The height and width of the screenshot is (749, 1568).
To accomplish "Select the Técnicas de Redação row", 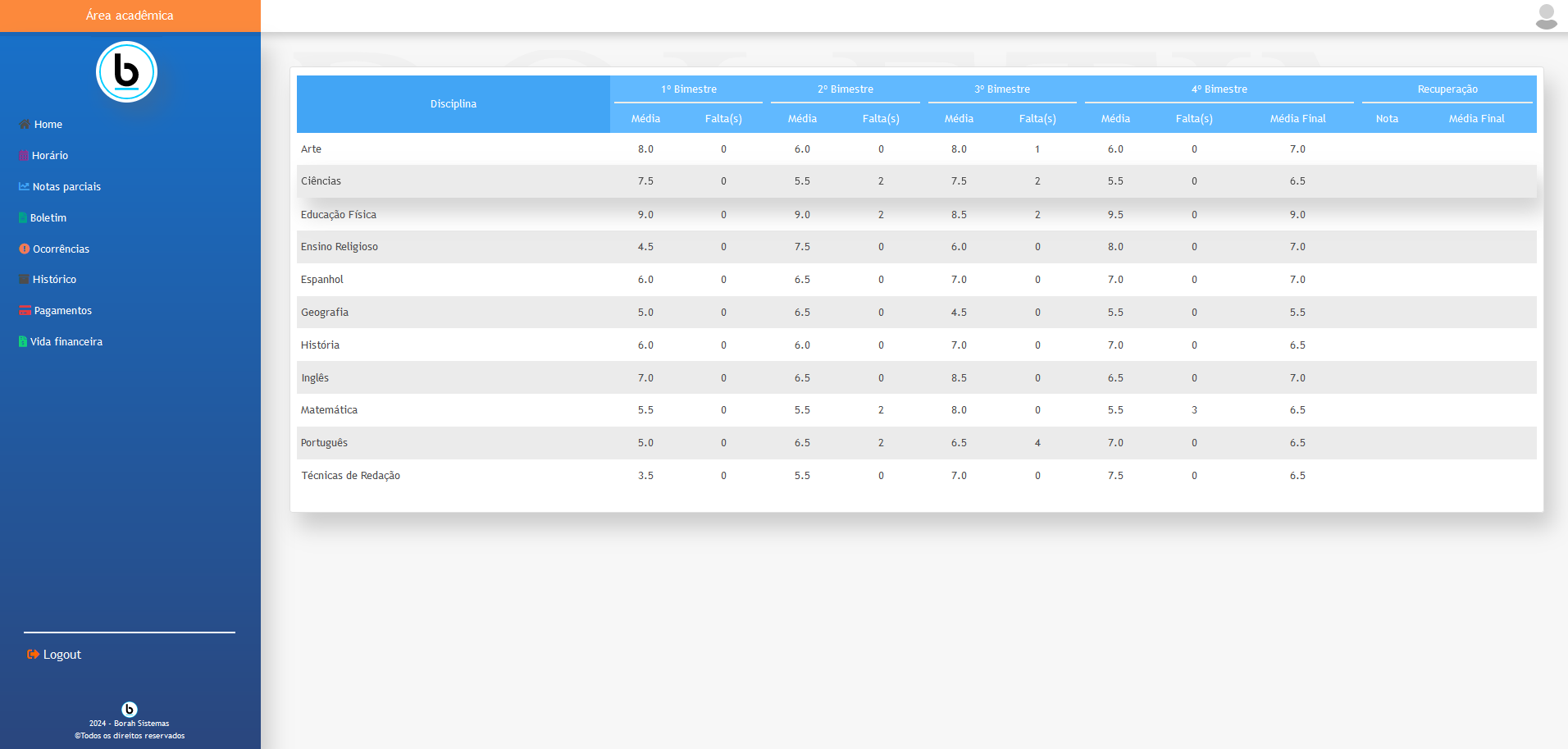I will pyautogui.click(x=917, y=476).
